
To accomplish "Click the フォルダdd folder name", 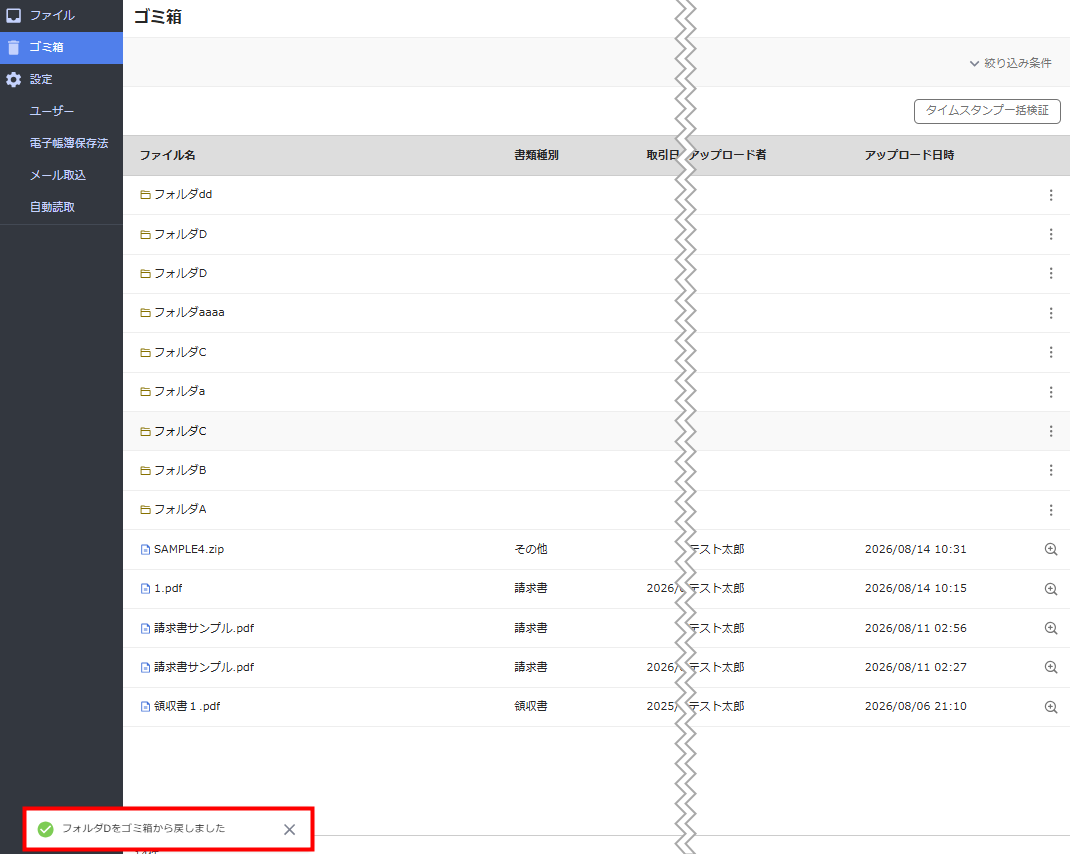I will [183, 195].
